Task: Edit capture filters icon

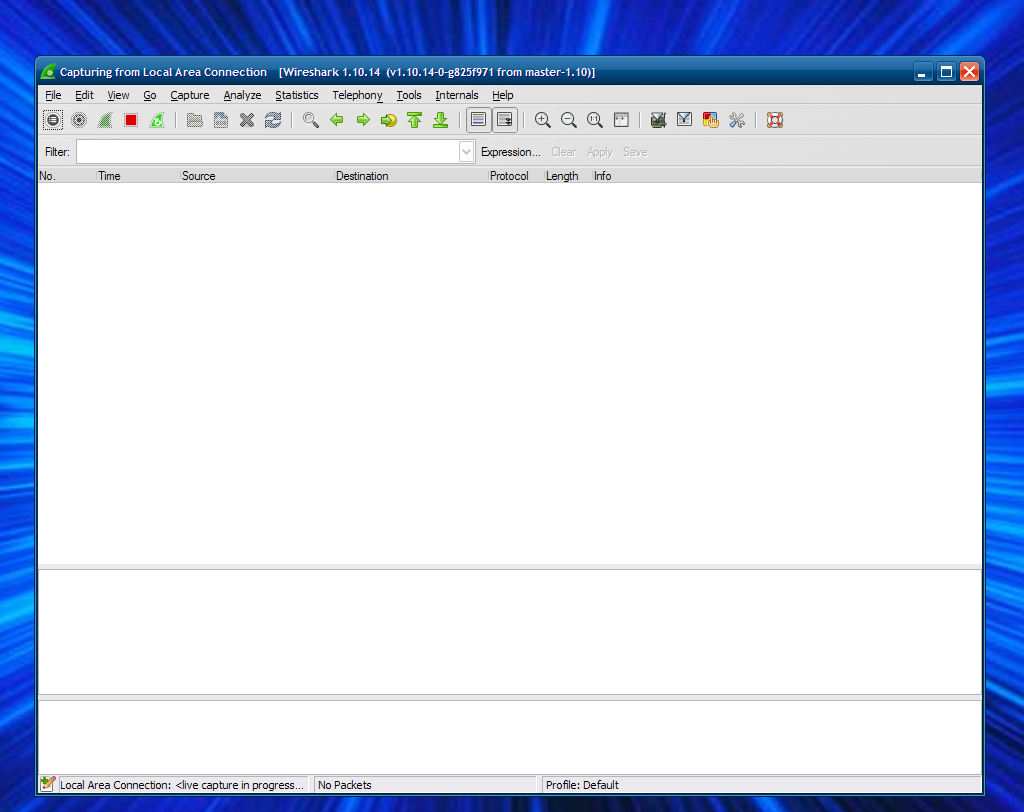Action: (658, 120)
